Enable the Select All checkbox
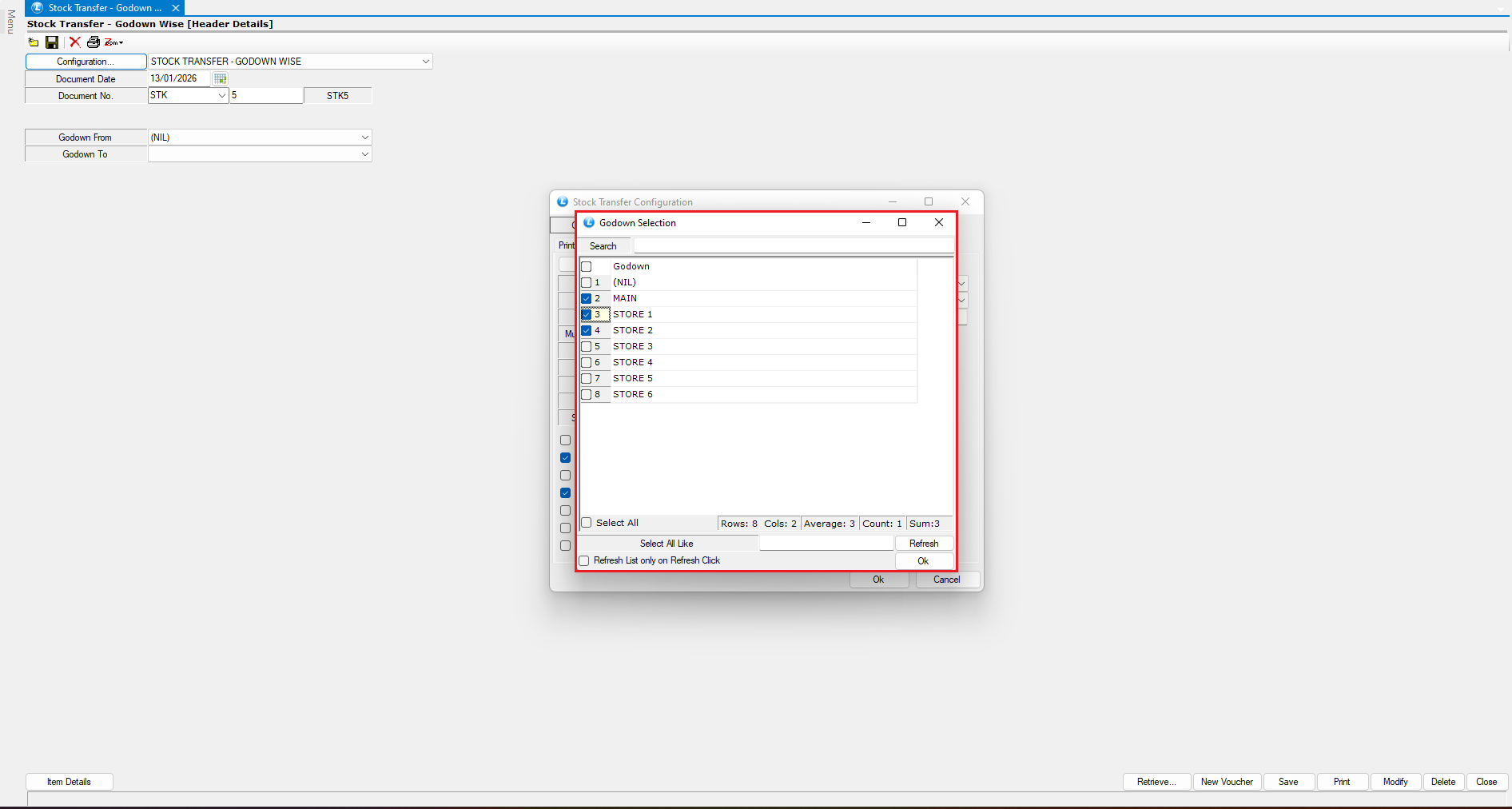This screenshot has width=1512, height=809. pyautogui.click(x=587, y=523)
